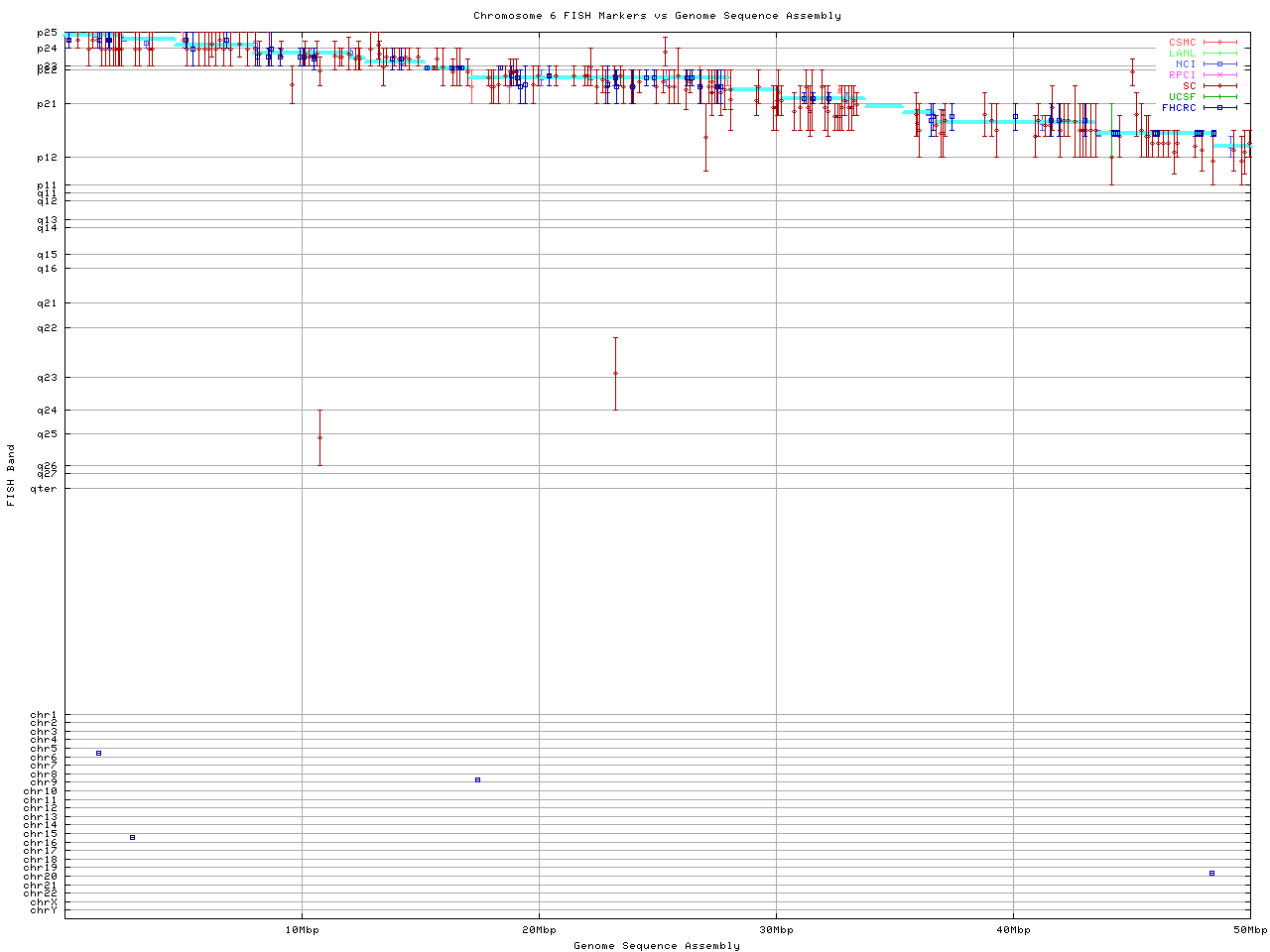
Task: Click the chr10 axis label
Action: 42,791
